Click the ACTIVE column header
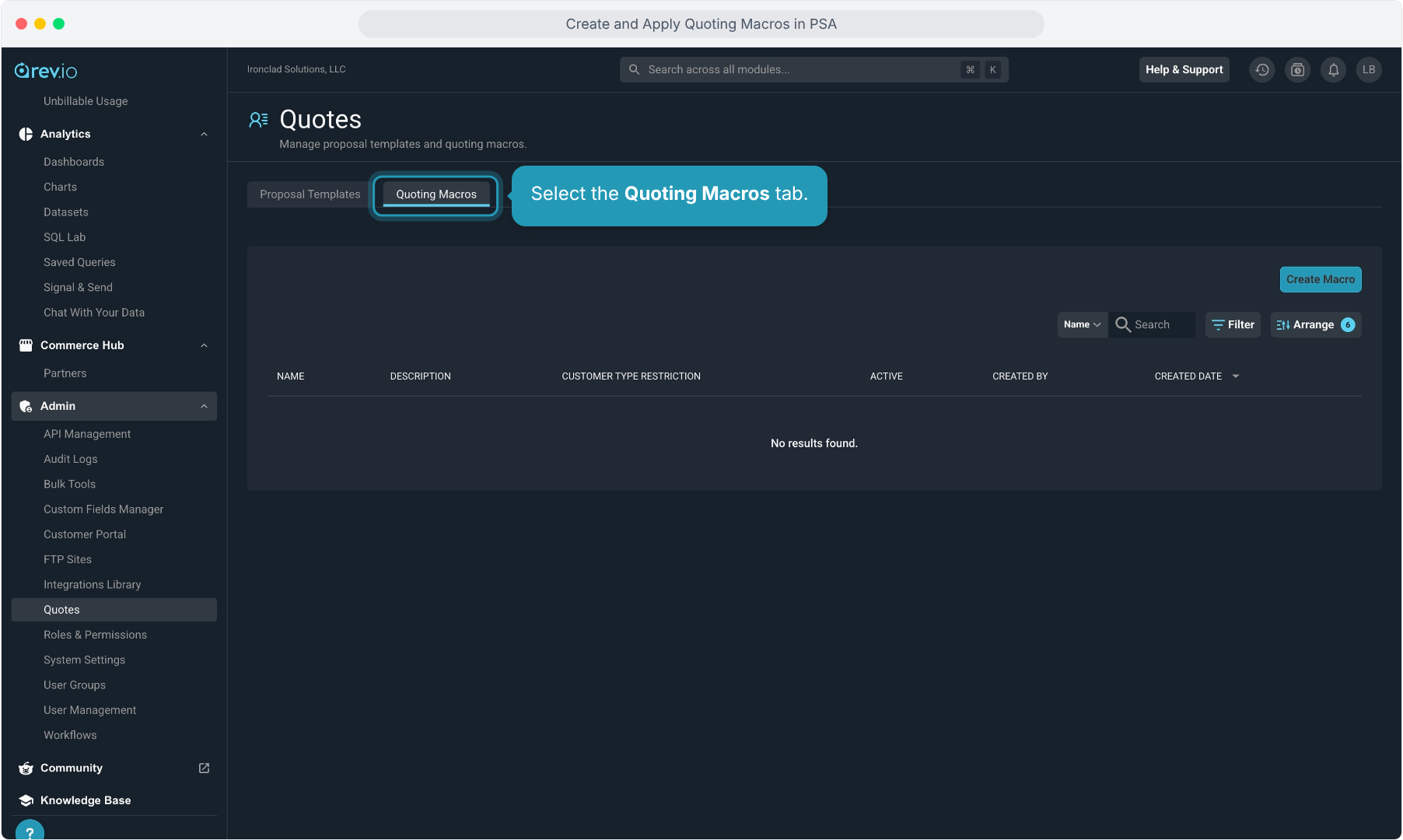This screenshot has height=840, width=1403. point(887,376)
